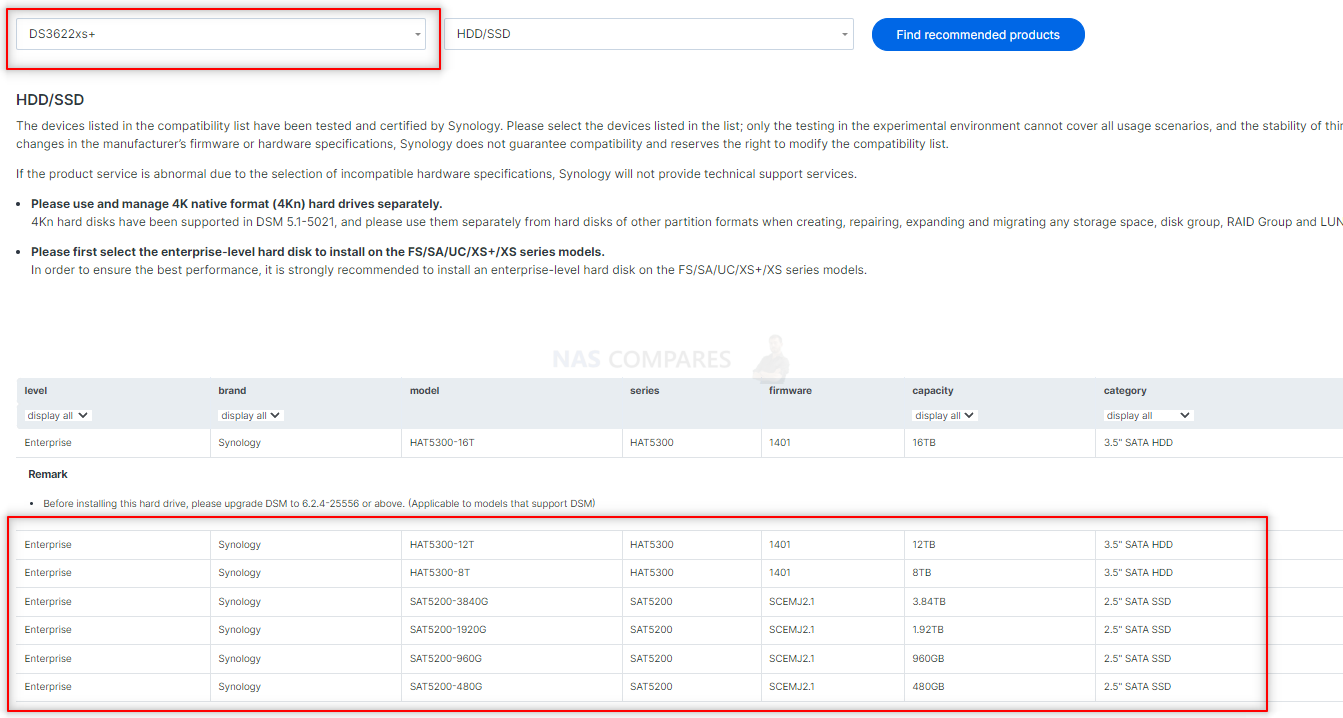This screenshot has width=1343, height=718.
Task: Click the Find recommended products button
Action: pyautogui.click(x=978, y=34)
